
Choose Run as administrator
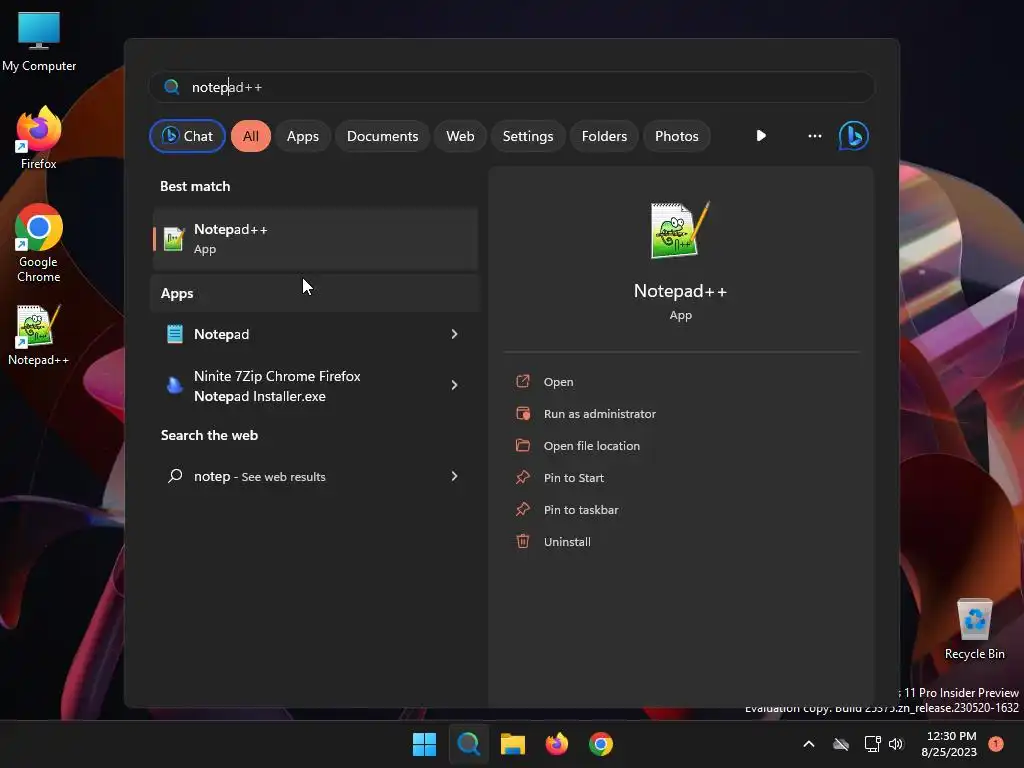[x=600, y=414]
